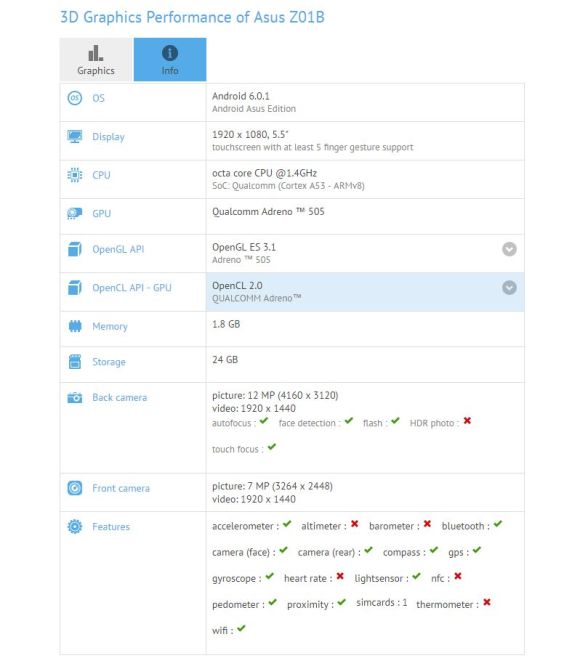Click the camera (rear) check mark
This screenshot has width=580, height=658.
pos(368,550)
